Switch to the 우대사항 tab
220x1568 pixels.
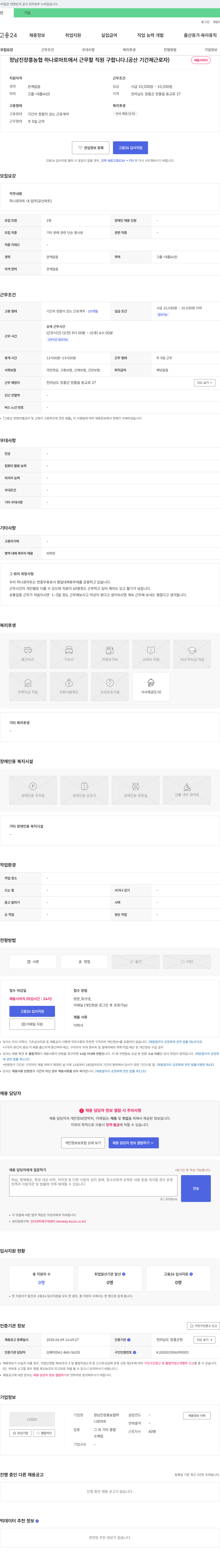(x=88, y=50)
